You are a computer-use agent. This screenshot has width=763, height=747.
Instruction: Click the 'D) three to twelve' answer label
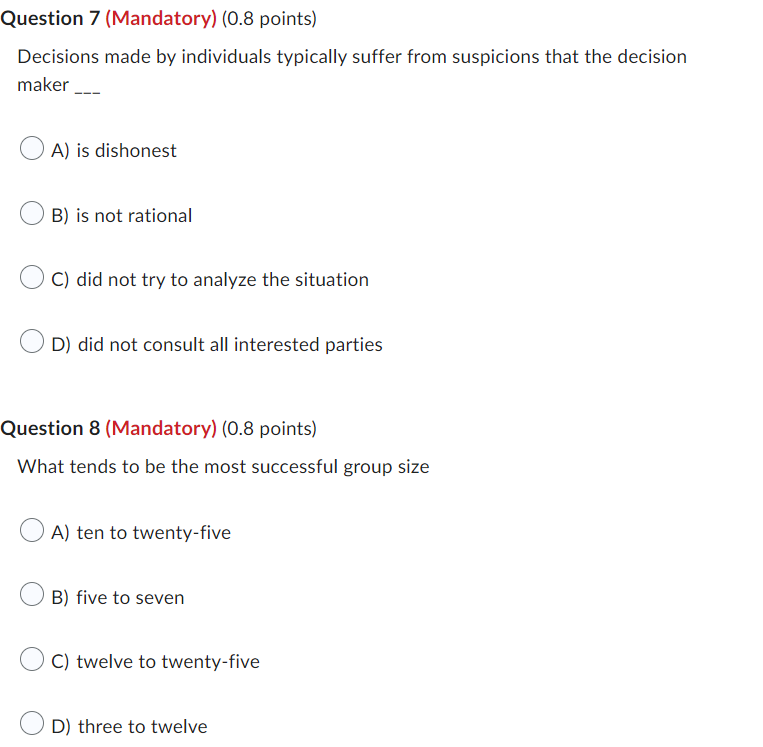click(x=129, y=727)
